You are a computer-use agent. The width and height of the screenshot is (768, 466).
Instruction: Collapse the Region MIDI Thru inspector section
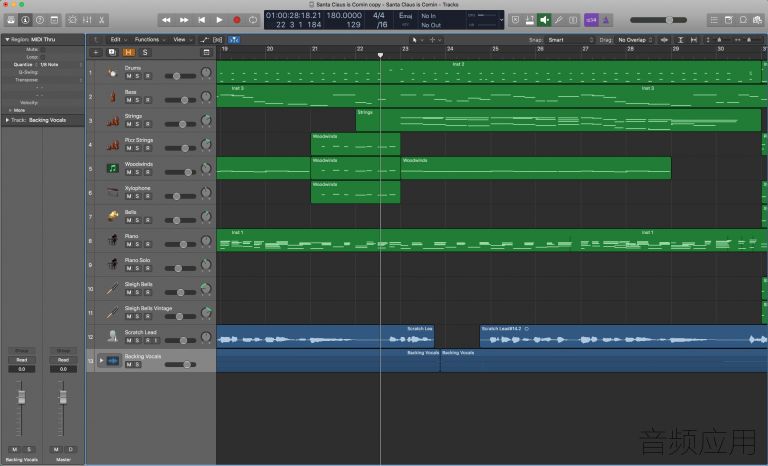(7, 39)
